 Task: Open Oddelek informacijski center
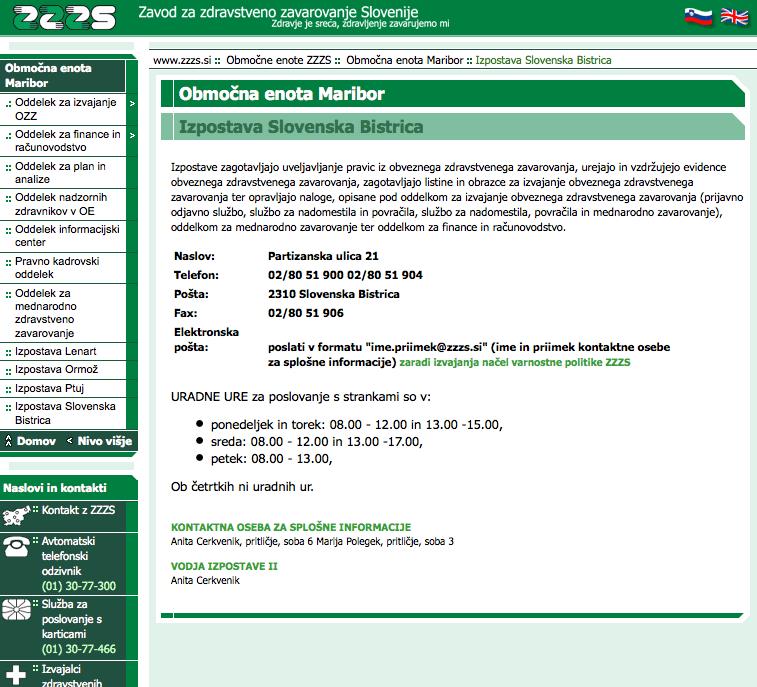pos(67,236)
